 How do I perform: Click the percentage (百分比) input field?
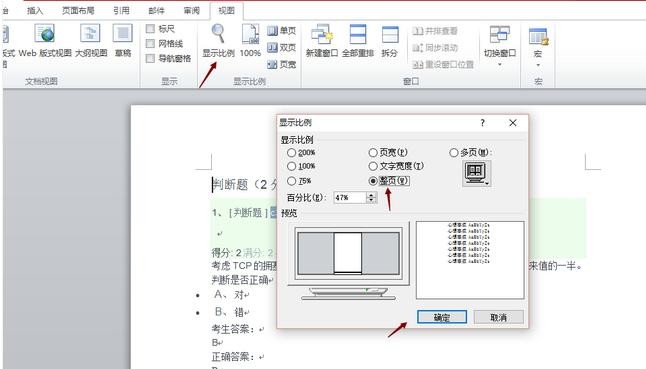coord(349,198)
